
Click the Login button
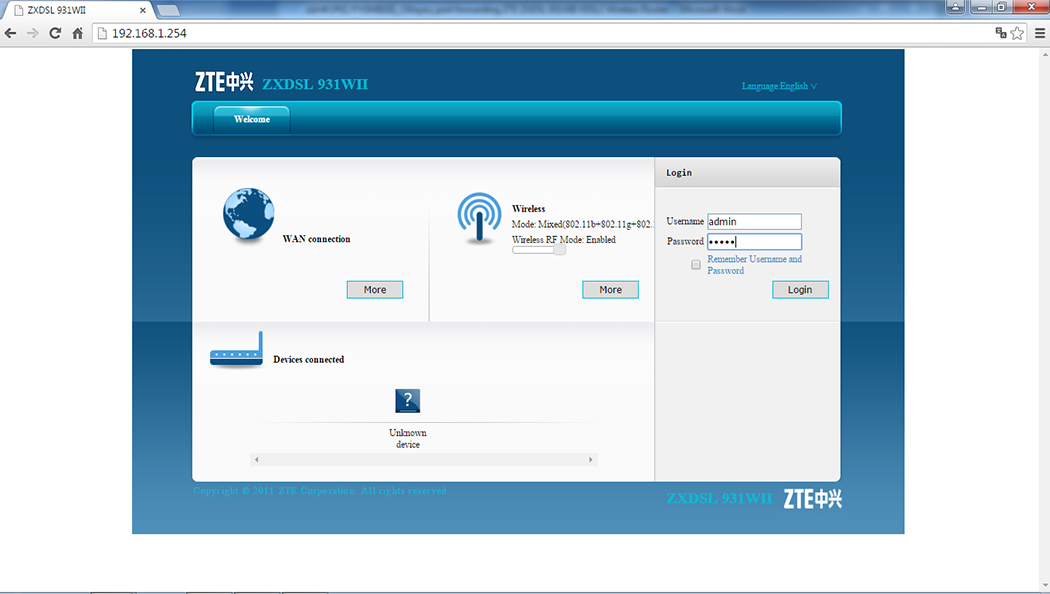(x=800, y=289)
